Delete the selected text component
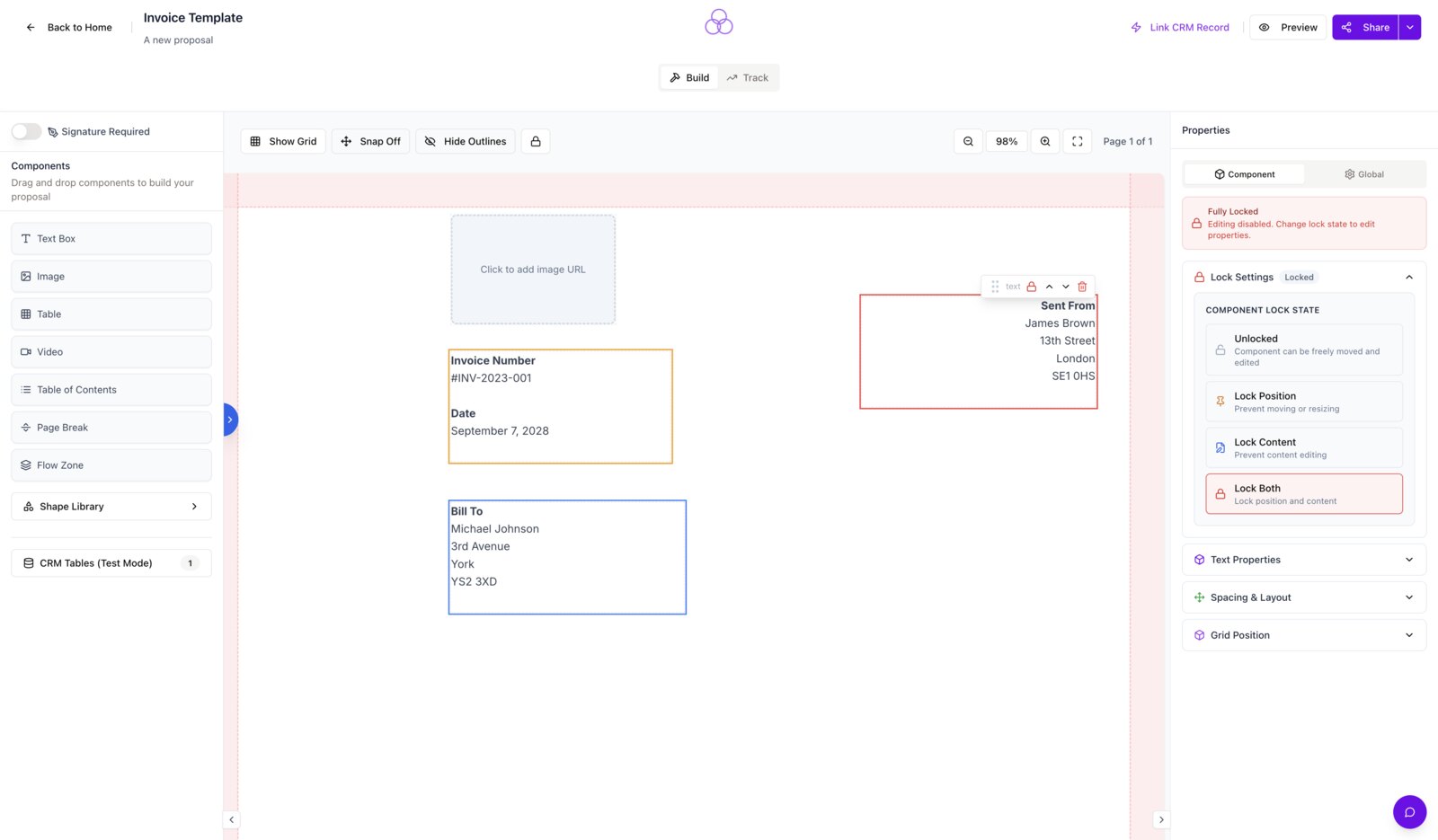This screenshot has width=1438, height=840. tap(1082, 287)
